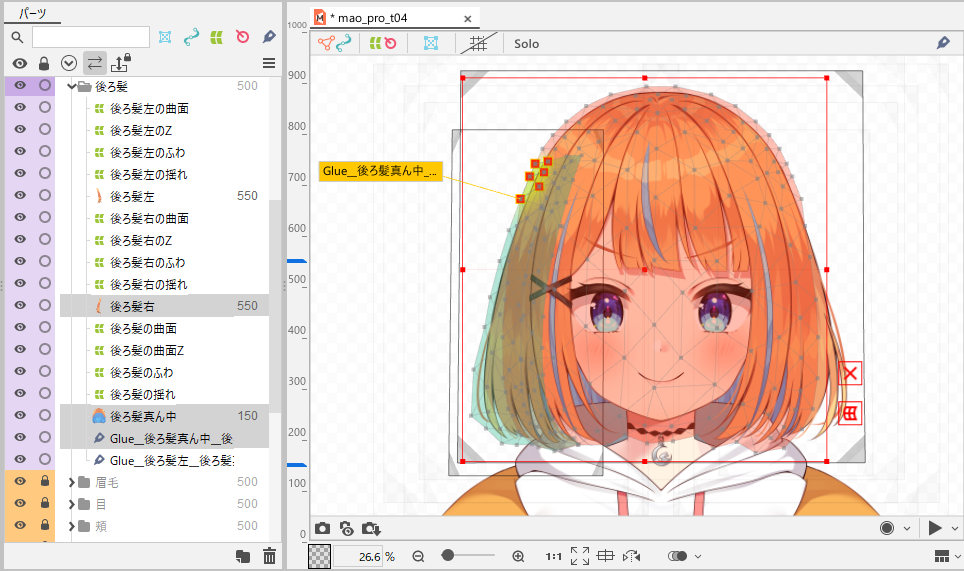This screenshot has height=571, width=964.
Task: Click the camera snapshot icon below the canvas
Action: tap(322, 528)
